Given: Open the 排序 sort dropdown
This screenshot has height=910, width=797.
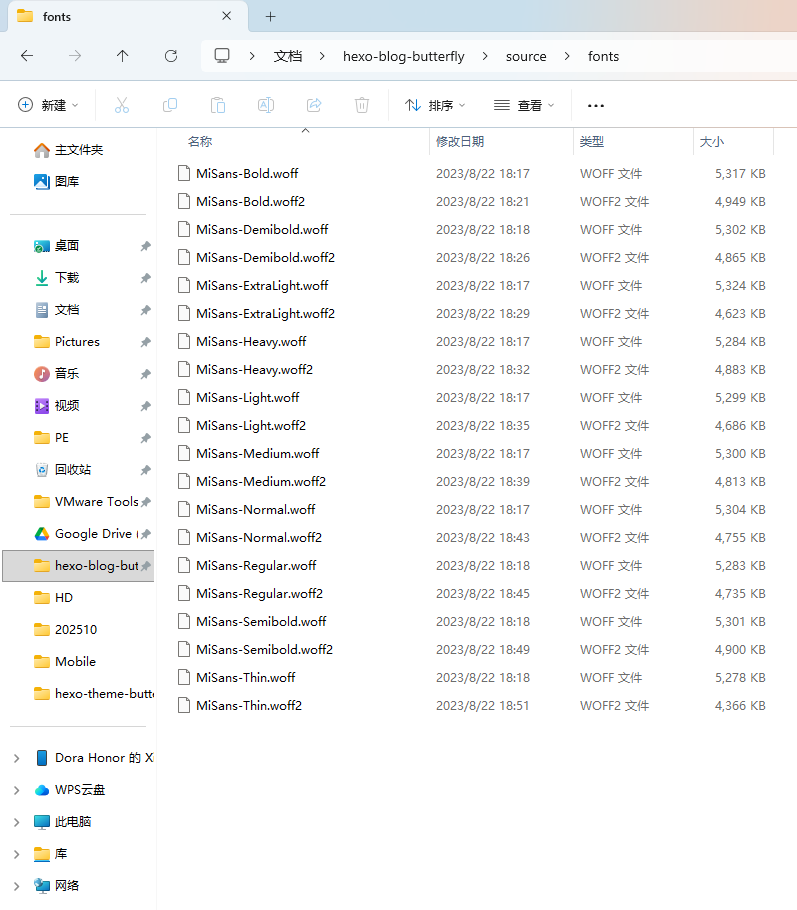Looking at the screenshot, I should [x=435, y=105].
